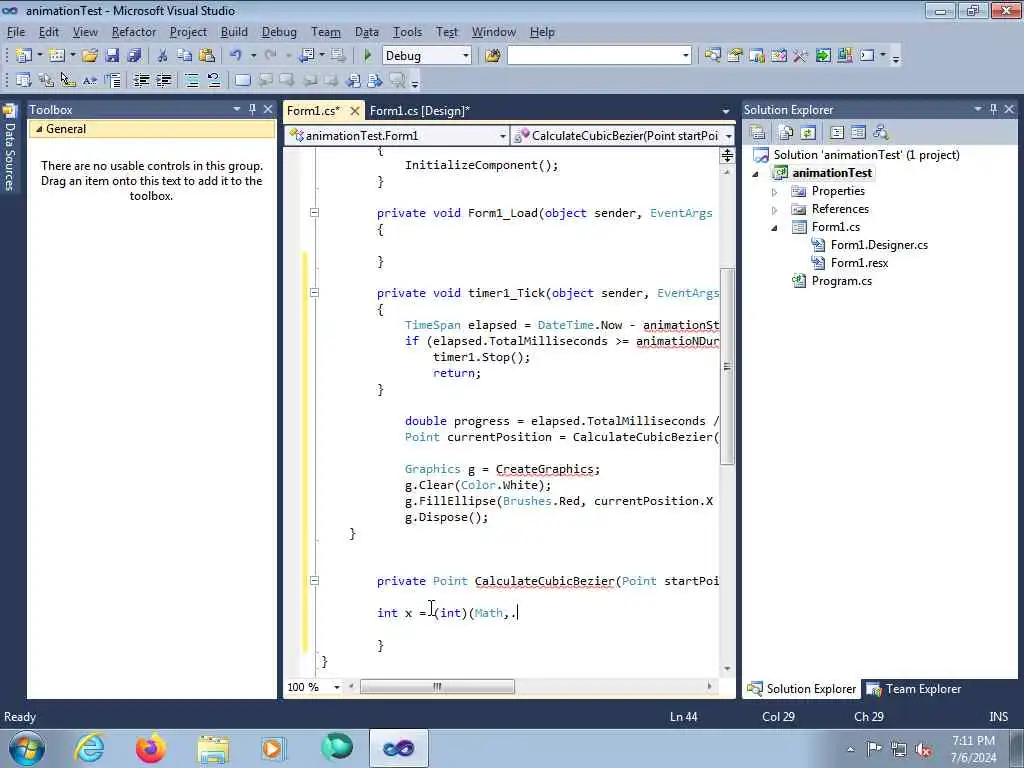
Task: Click the Properties icon in Solution Explorer toolbar
Action: coord(758,133)
